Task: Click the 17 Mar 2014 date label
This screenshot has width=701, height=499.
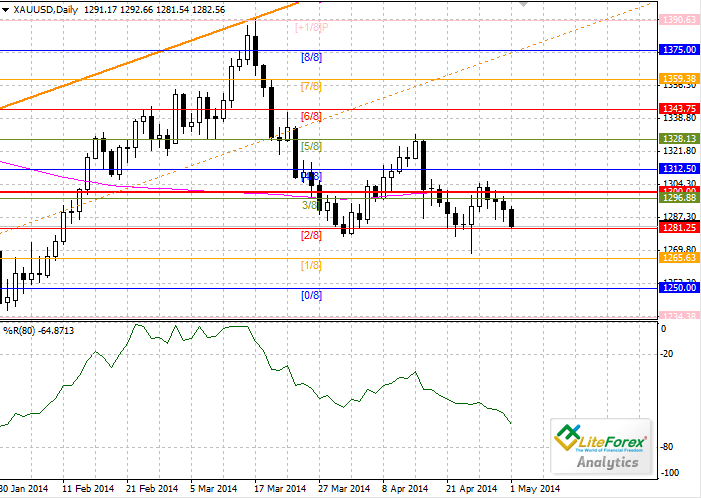Action: [282, 489]
